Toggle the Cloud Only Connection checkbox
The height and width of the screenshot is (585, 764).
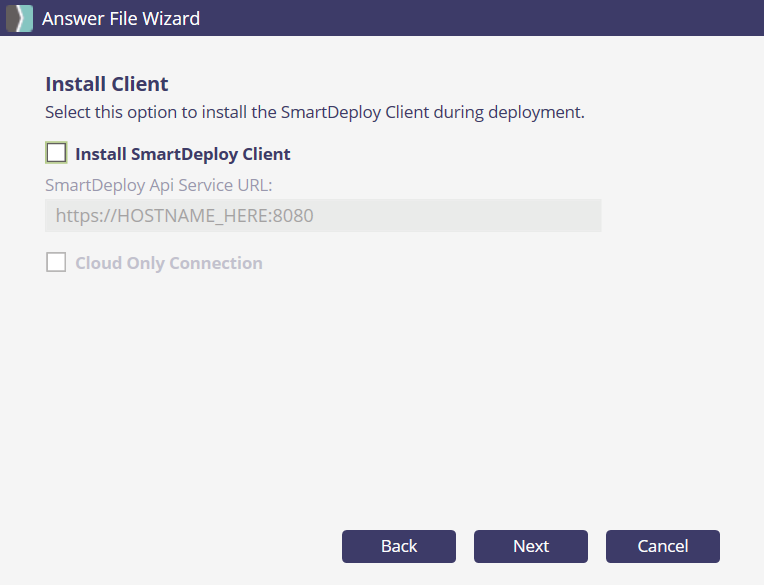tap(57, 262)
